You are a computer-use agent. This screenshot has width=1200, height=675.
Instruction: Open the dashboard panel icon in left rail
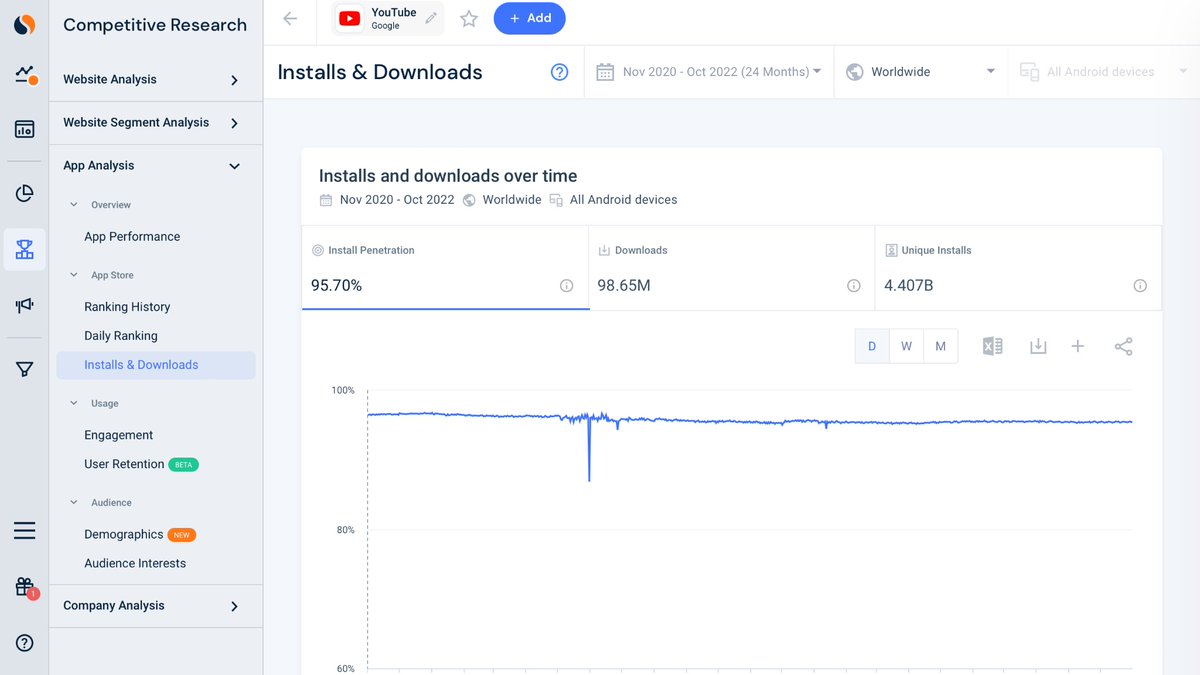[25, 129]
